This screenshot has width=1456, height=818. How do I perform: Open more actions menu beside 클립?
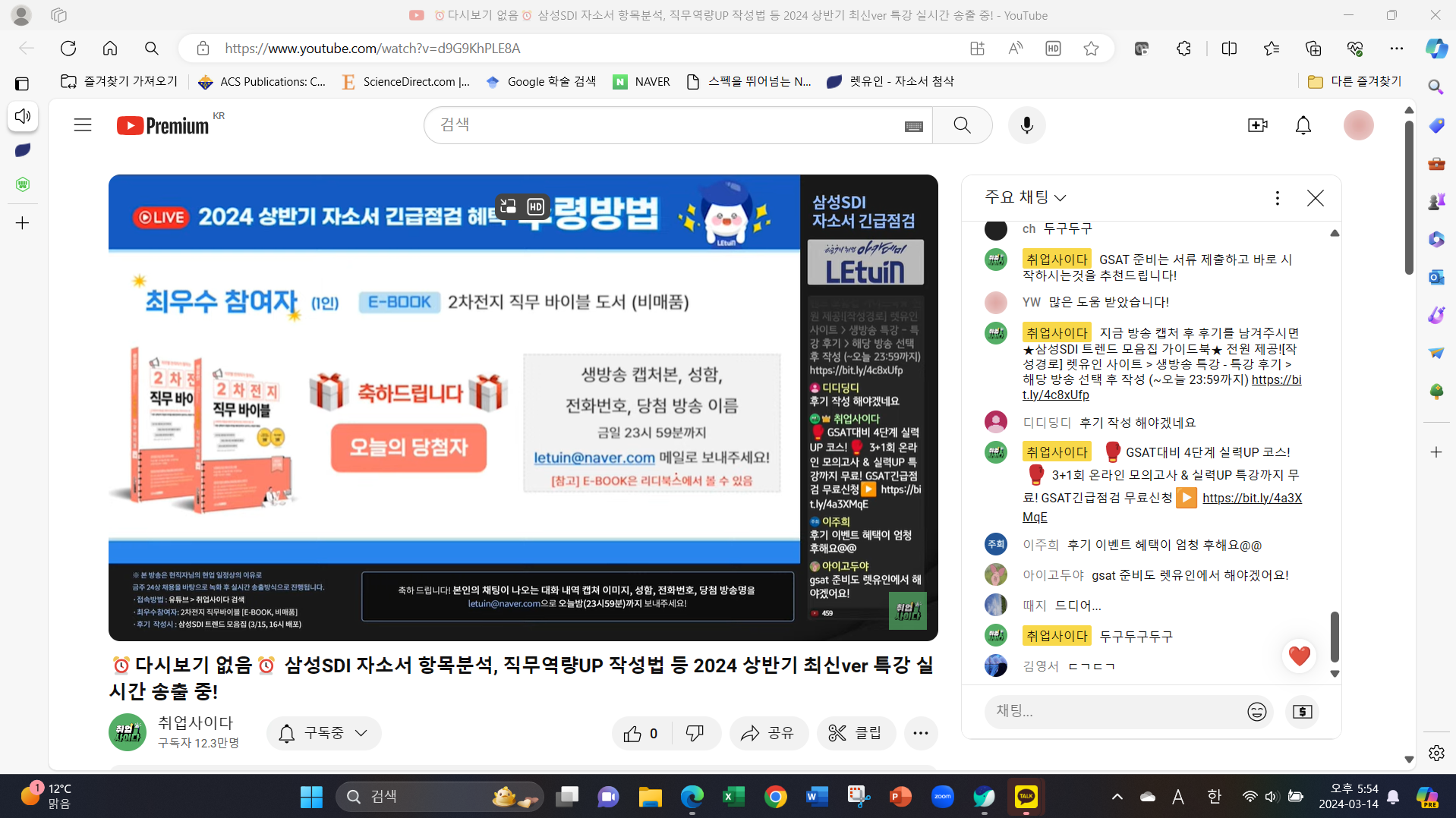920,733
